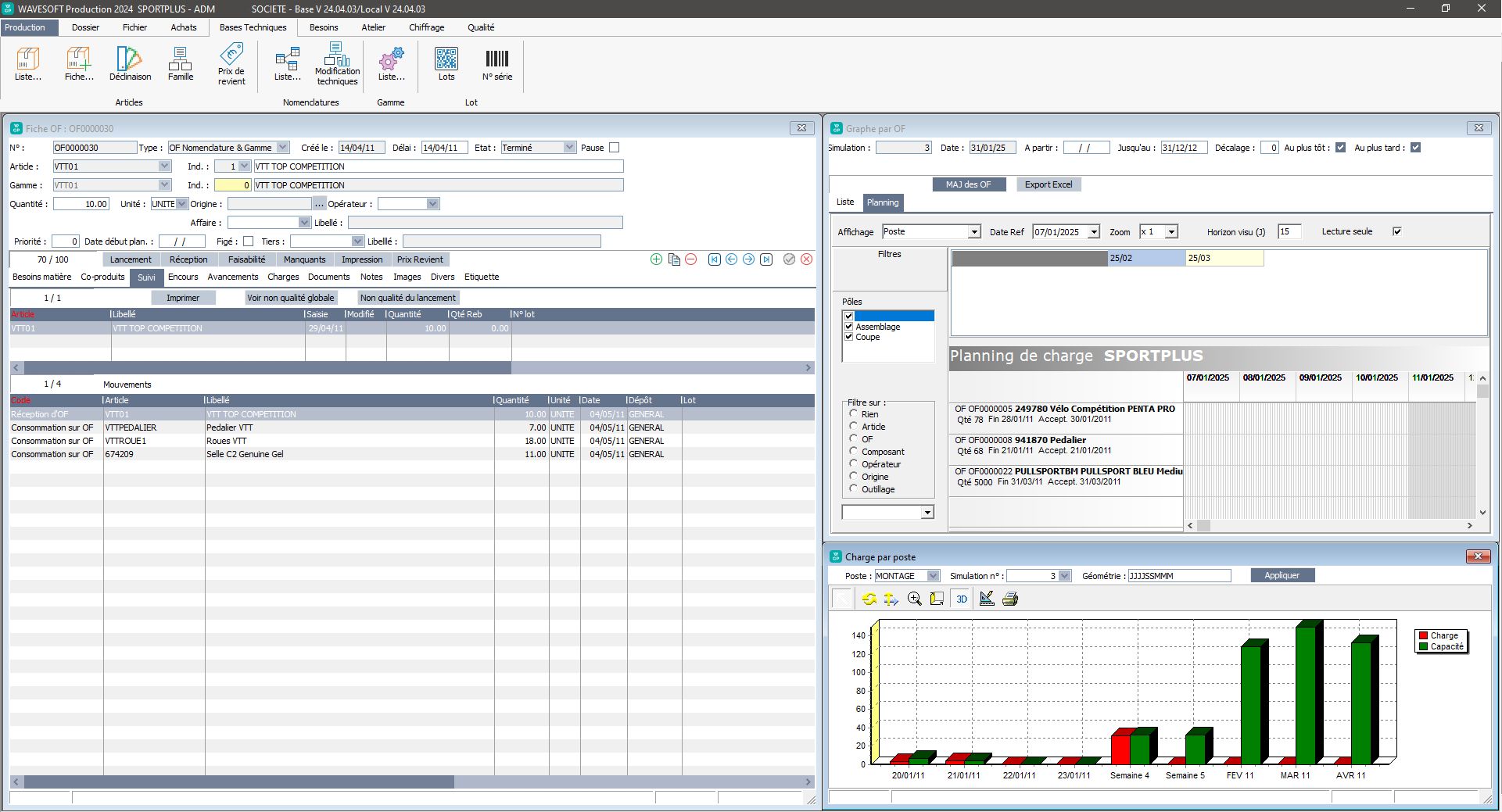
Task: Toggle the 3D chart view
Action: click(x=962, y=599)
